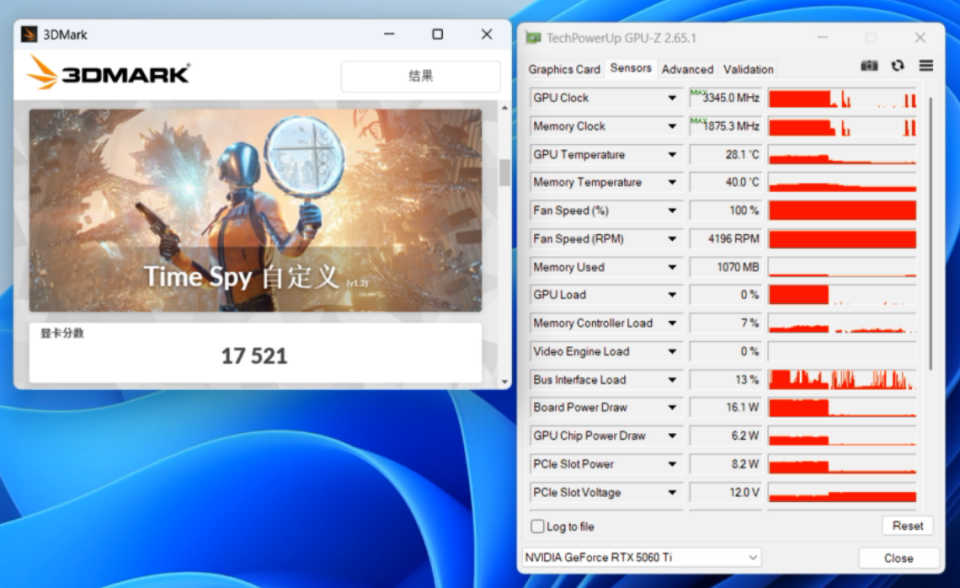This screenshot has height=588, width=960.
Task: Minimize the GPU-Z window
Action: click(x=822, y=38)
